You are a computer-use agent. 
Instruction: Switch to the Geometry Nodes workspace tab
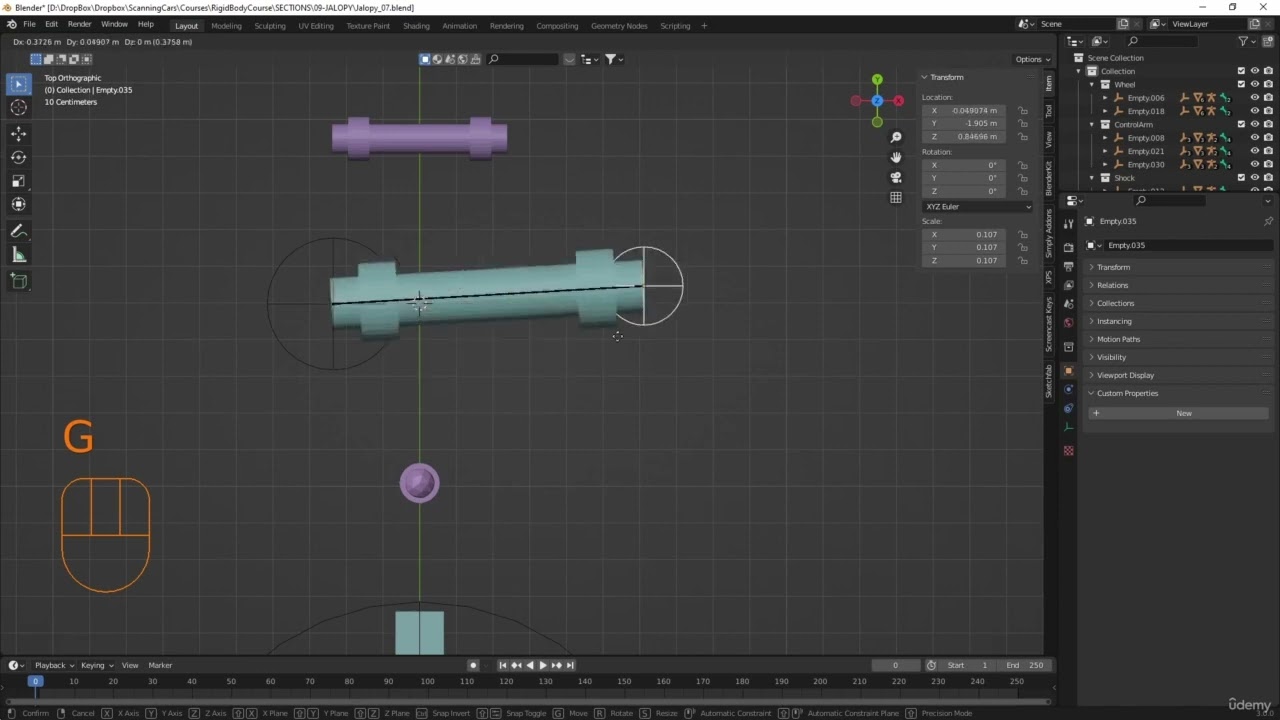619,26
